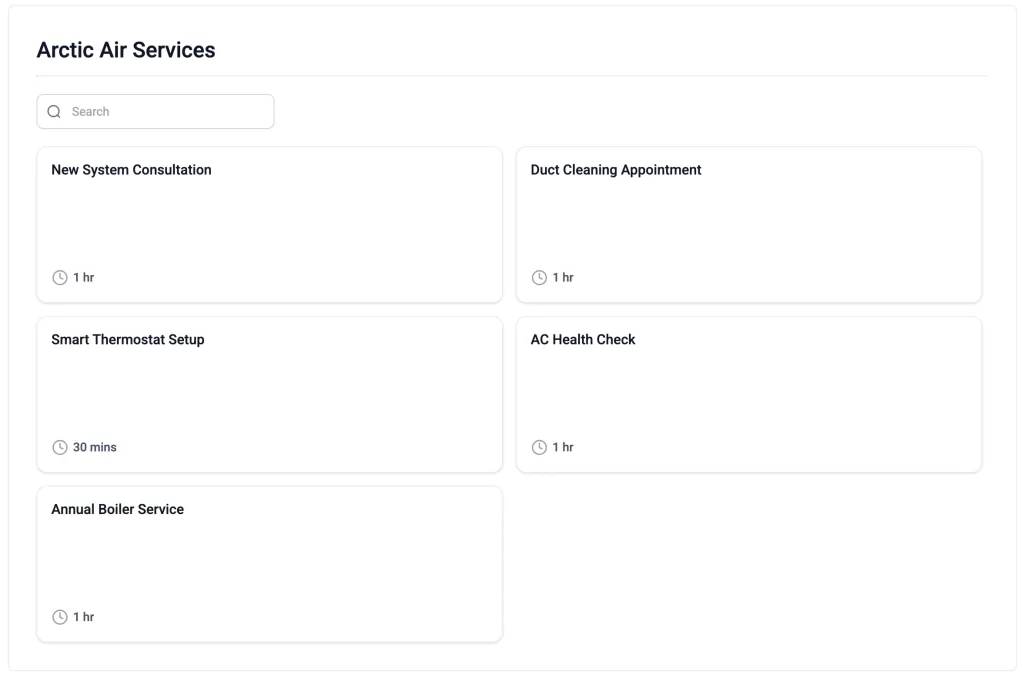
Task: Click the empty middle of Smart Thermostat Setup card
Action: 269,394
